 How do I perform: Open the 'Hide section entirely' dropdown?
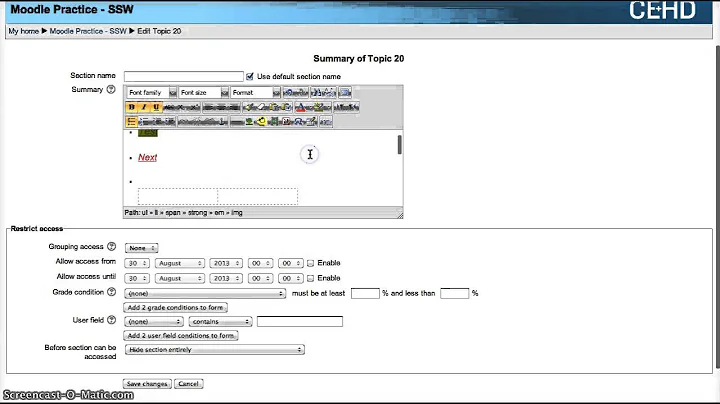coord(214,349)
